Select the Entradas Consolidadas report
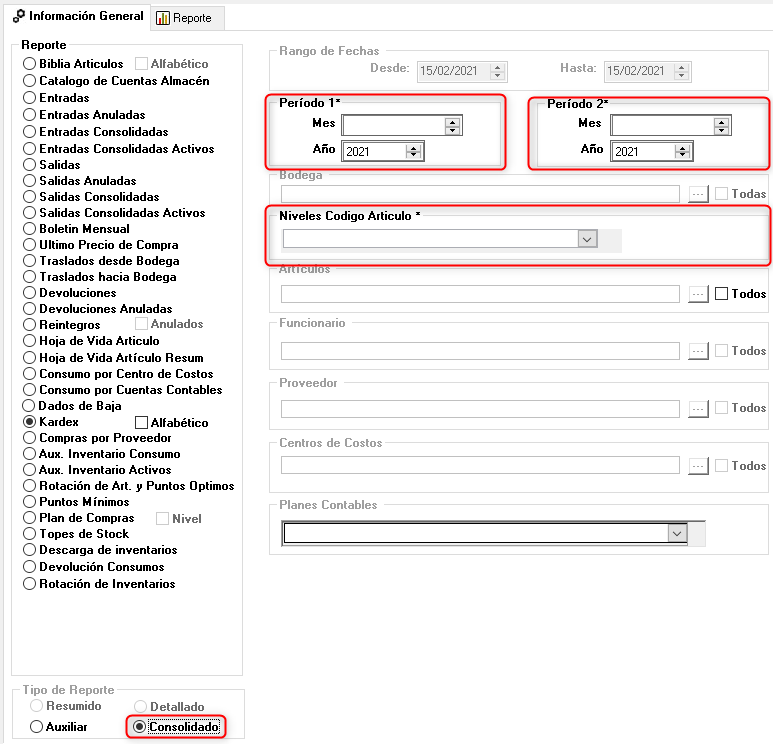The width and height of the screenshot is (773, 744). point(30,132)
